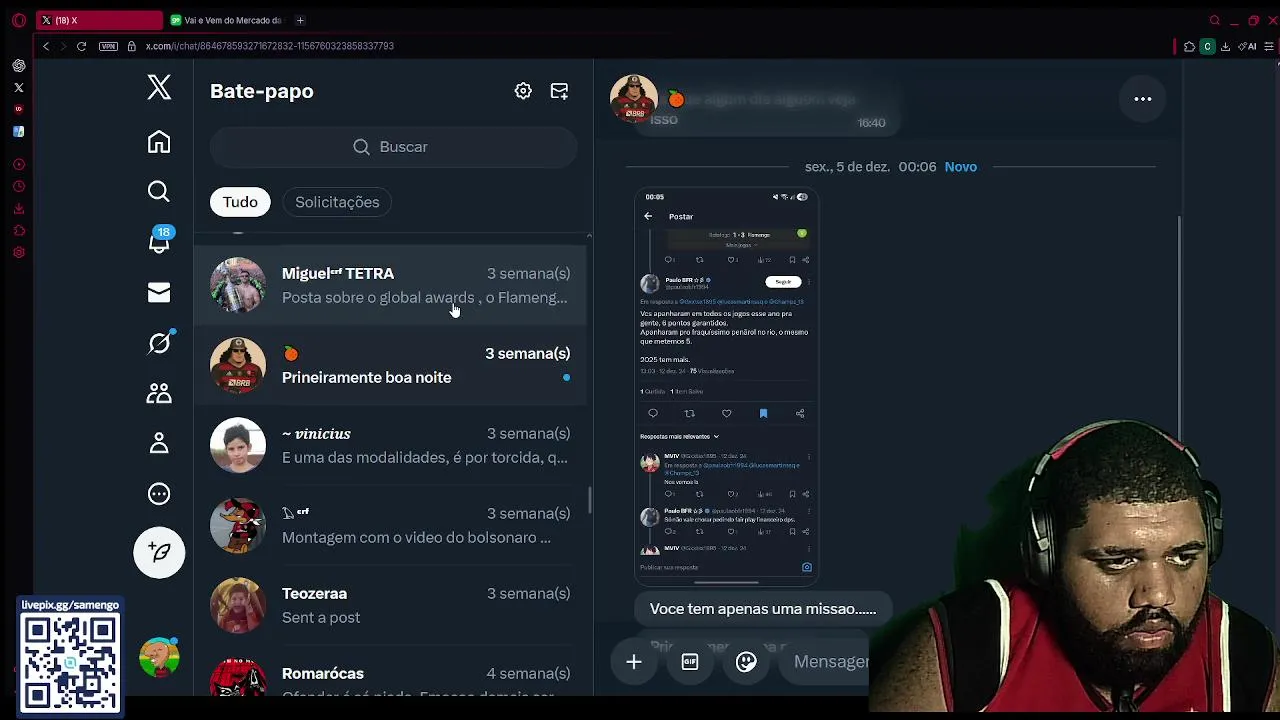
Task: Search tabs with top-right magnifier
Action: tap(1215, 20)
